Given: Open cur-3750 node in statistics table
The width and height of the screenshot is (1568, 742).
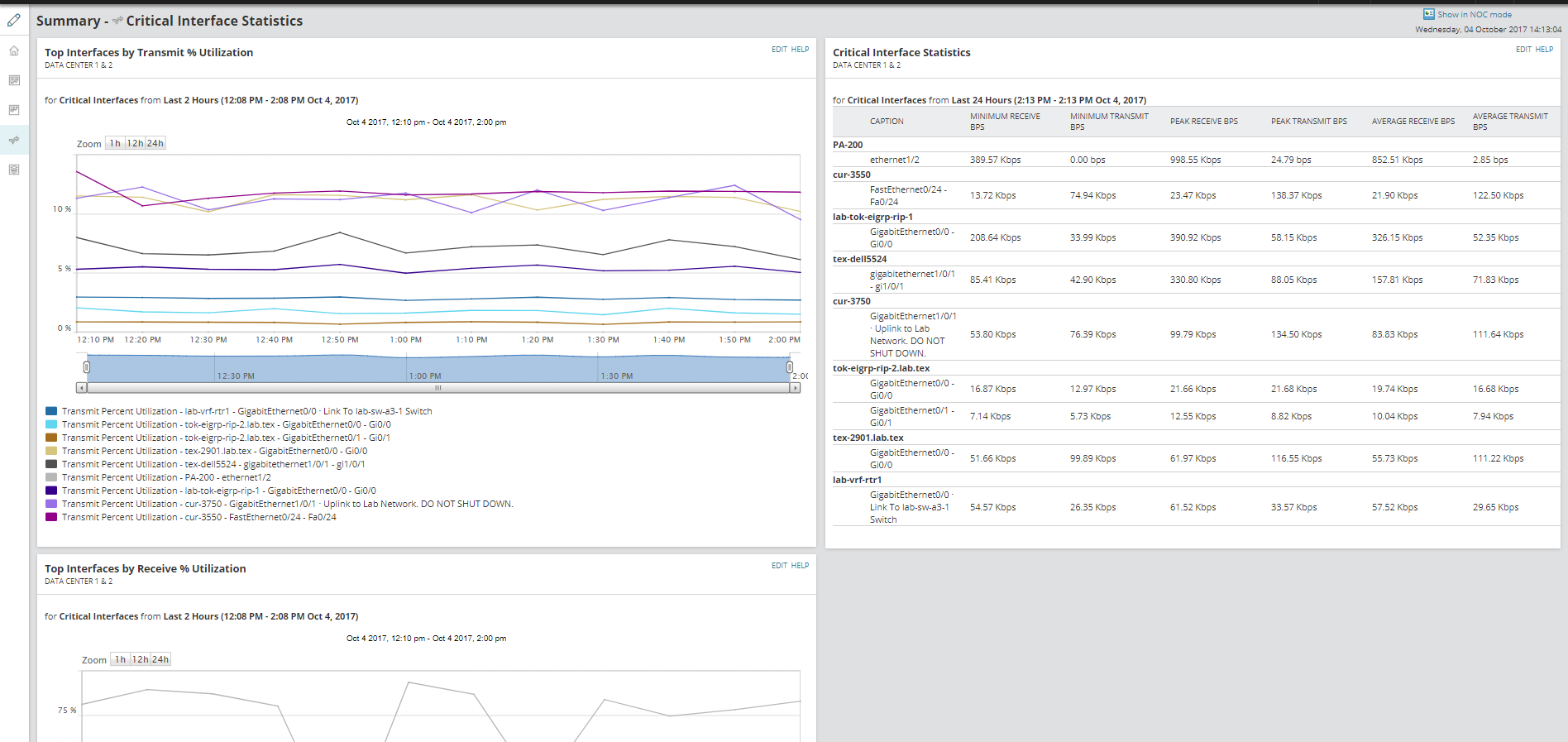Looking at the screenshot, I should pyautogui.click(x=852, y=301).
